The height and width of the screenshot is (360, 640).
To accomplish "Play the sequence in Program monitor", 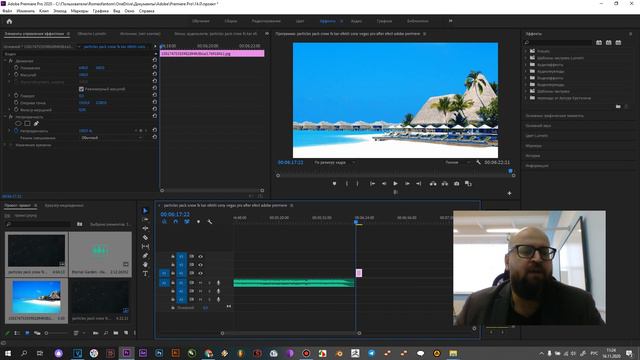I will (395, 184).
